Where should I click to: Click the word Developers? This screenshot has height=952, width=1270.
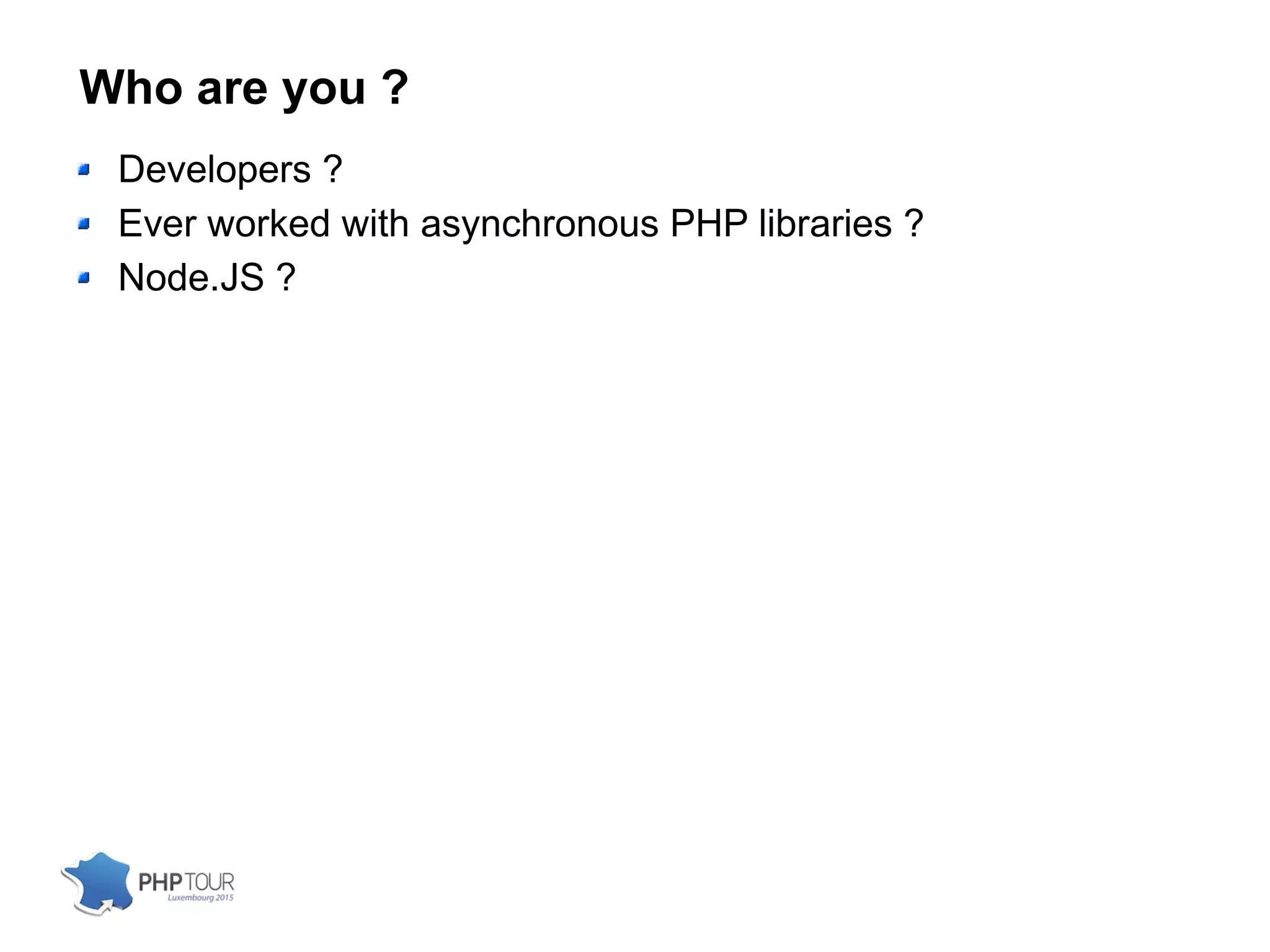pyautogui.click(x=215, y=169)
